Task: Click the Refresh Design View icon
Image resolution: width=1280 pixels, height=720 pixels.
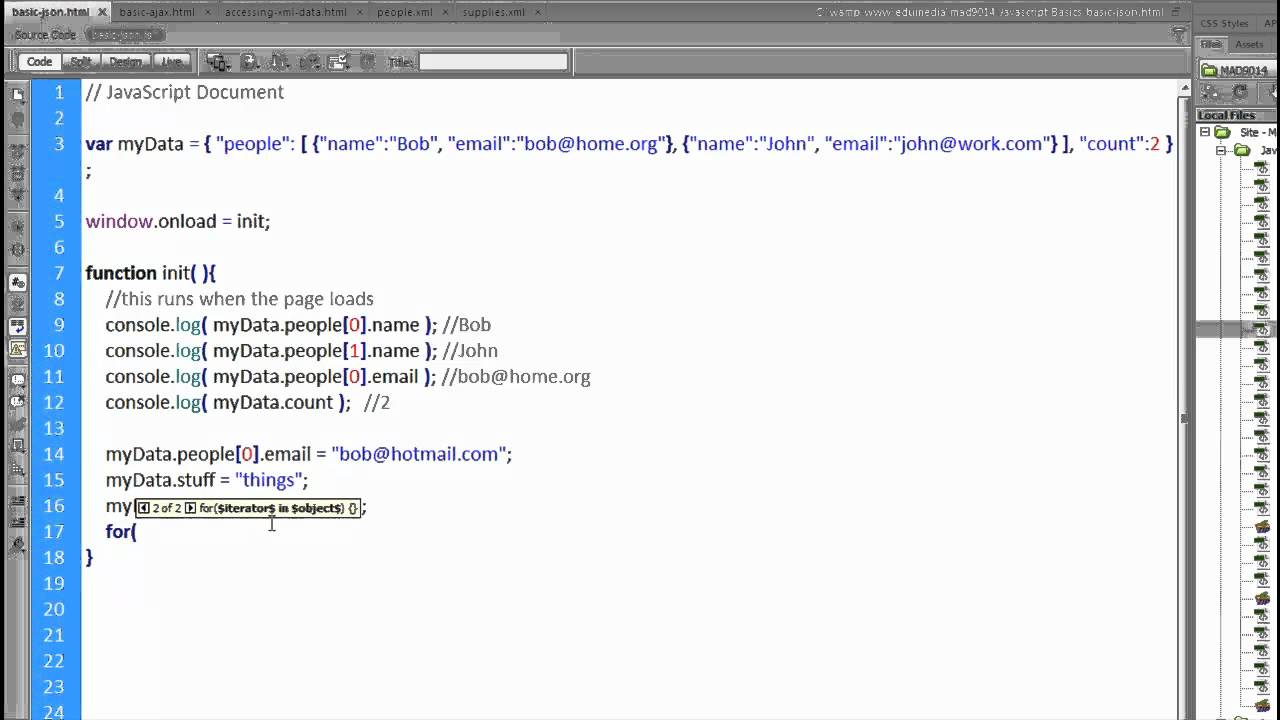Action: click(x=367, y=62)
